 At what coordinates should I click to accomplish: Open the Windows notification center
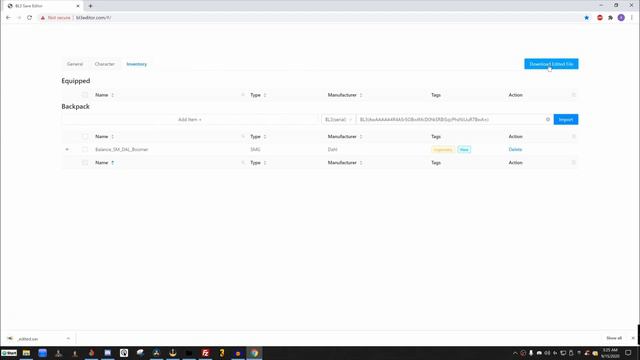(628, 353)
